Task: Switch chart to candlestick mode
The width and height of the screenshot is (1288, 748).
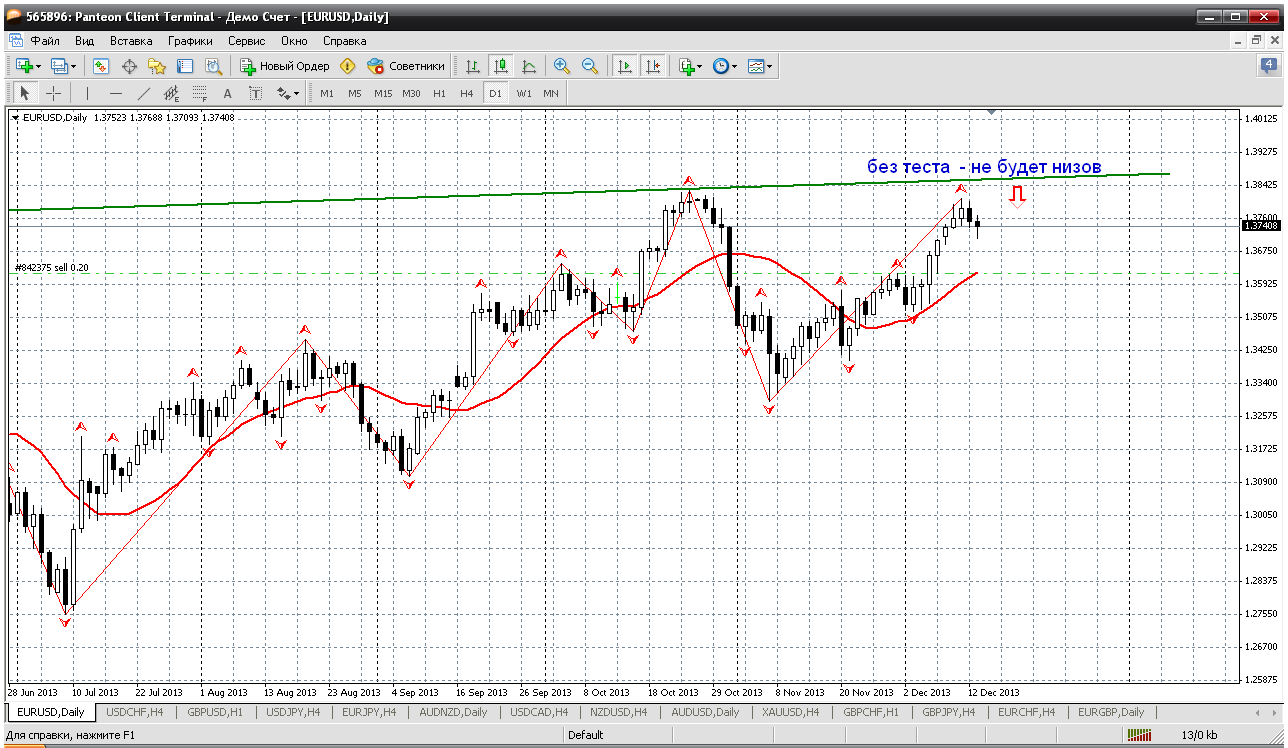Action: click(501, 66)
